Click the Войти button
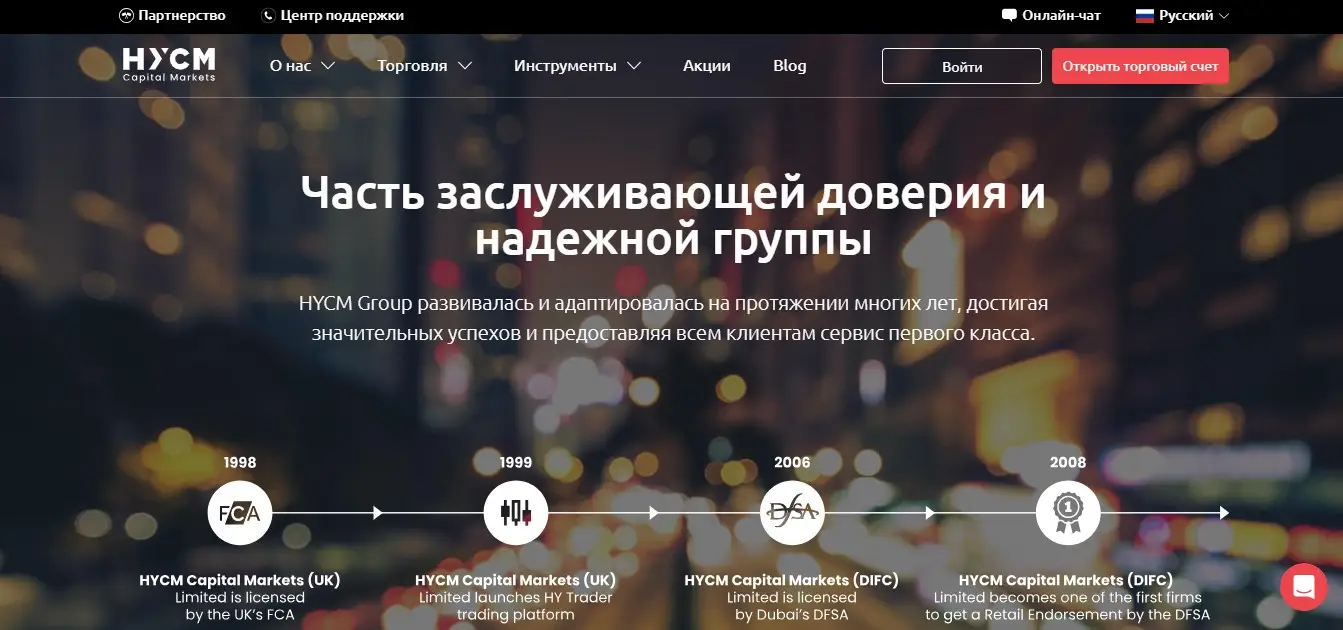1343x630 pixels. (x=962, y=66)
